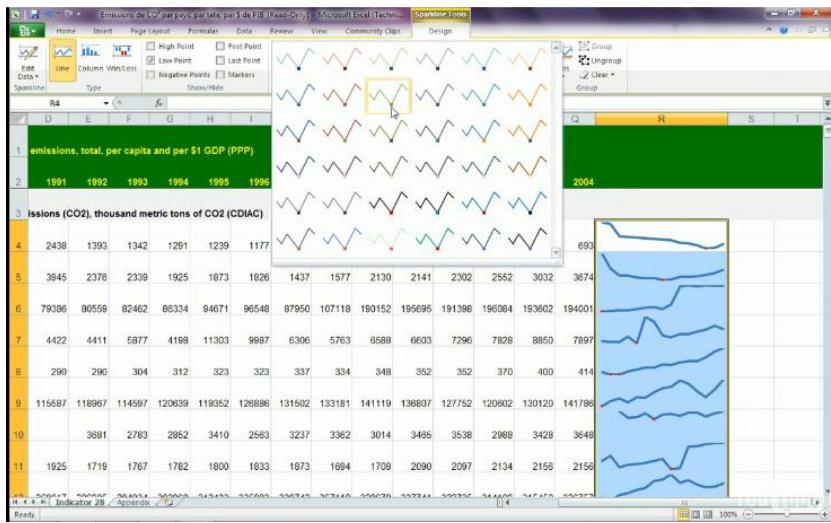
Task: Click the Save icon in the quick access toolbar
Action: pos(34,14)
